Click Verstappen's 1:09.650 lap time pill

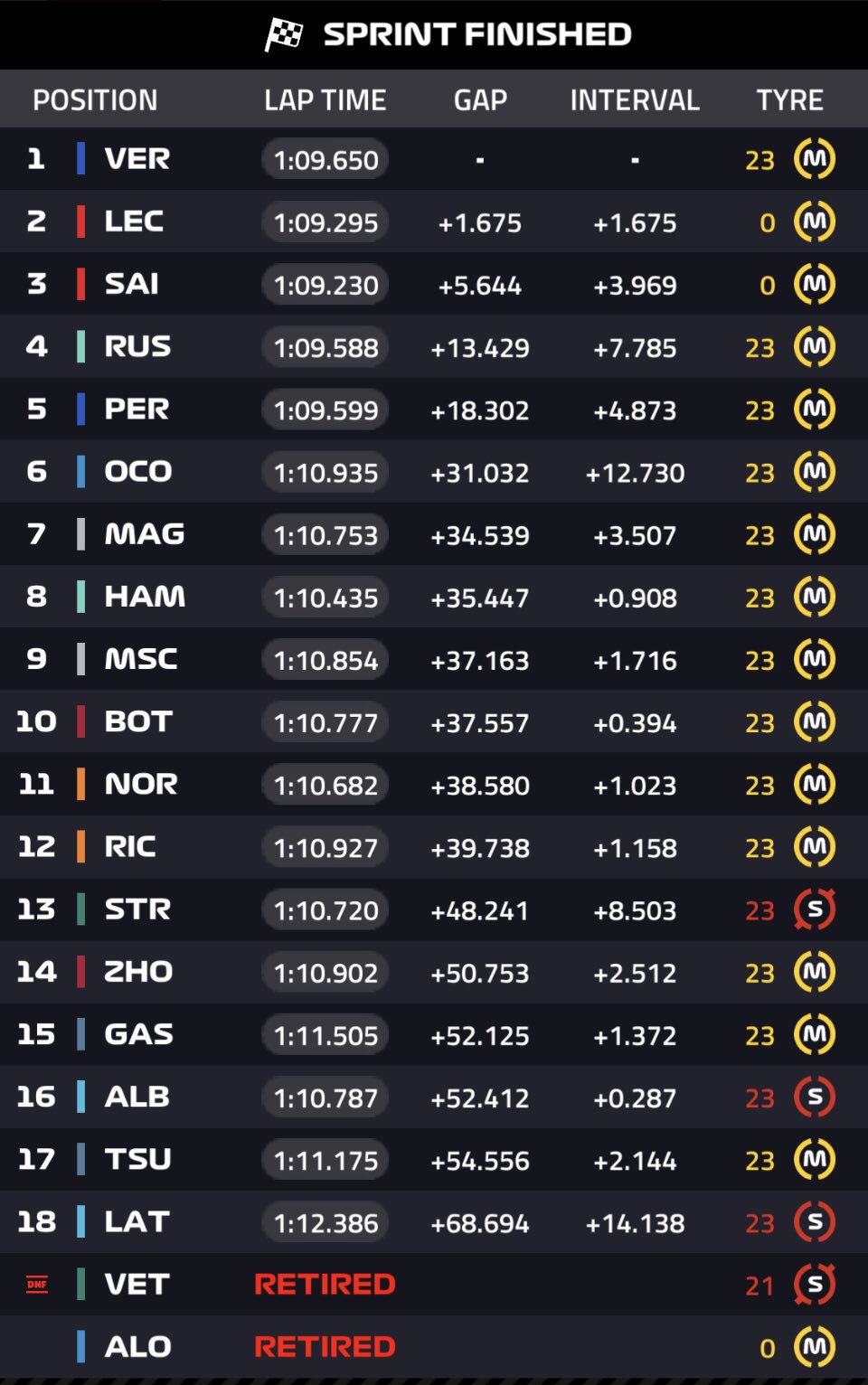[325, 160]
